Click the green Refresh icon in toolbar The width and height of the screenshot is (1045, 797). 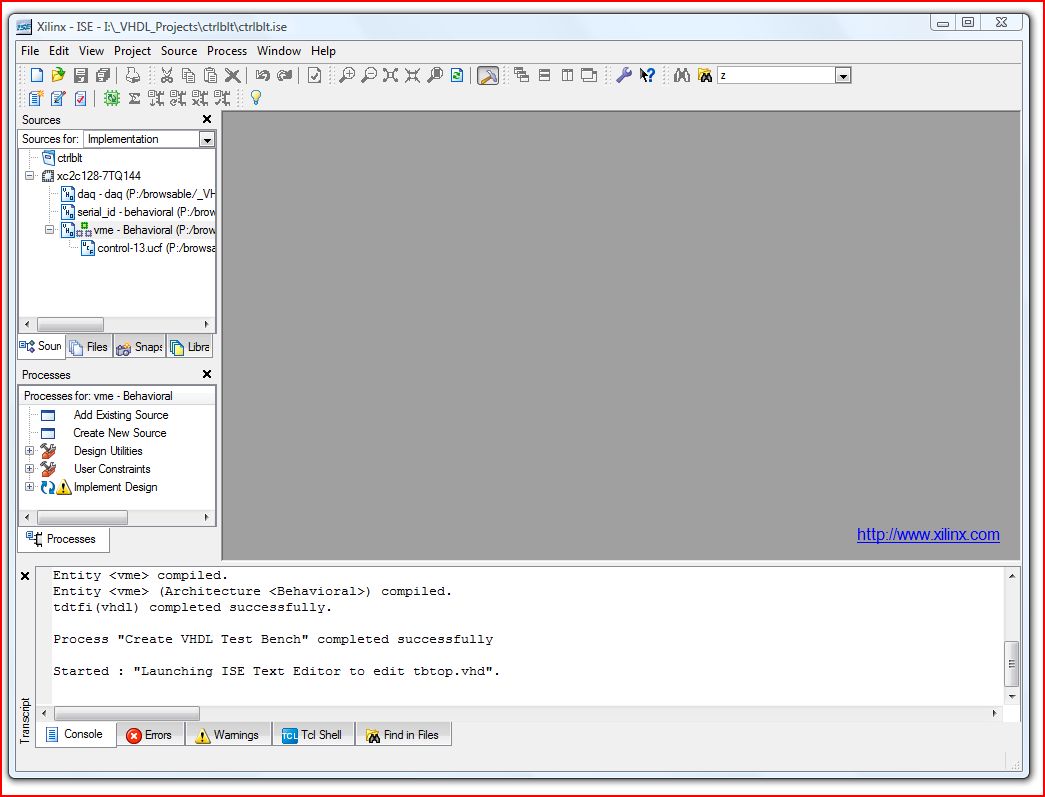coord(457,75)
